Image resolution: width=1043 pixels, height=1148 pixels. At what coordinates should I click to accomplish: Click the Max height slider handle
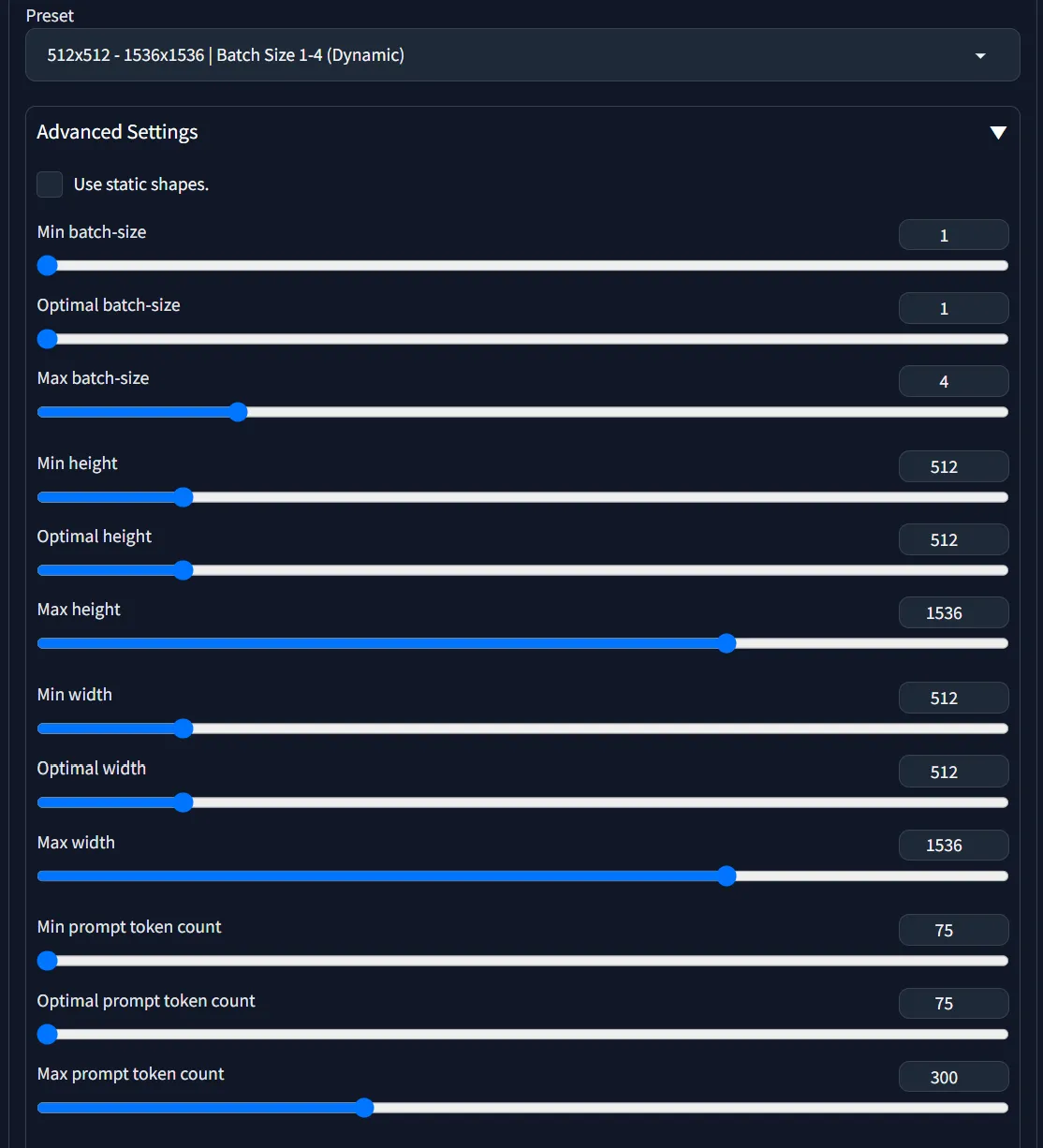pos(727,643)
